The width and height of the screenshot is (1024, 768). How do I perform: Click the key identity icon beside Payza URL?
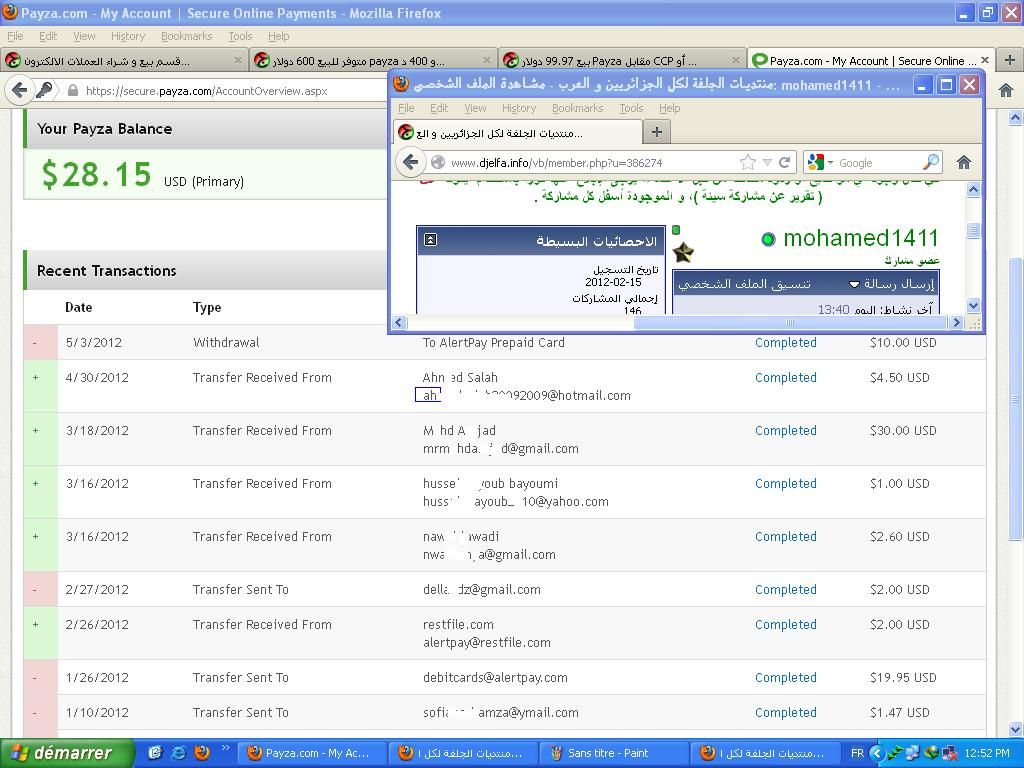point(44,90)
